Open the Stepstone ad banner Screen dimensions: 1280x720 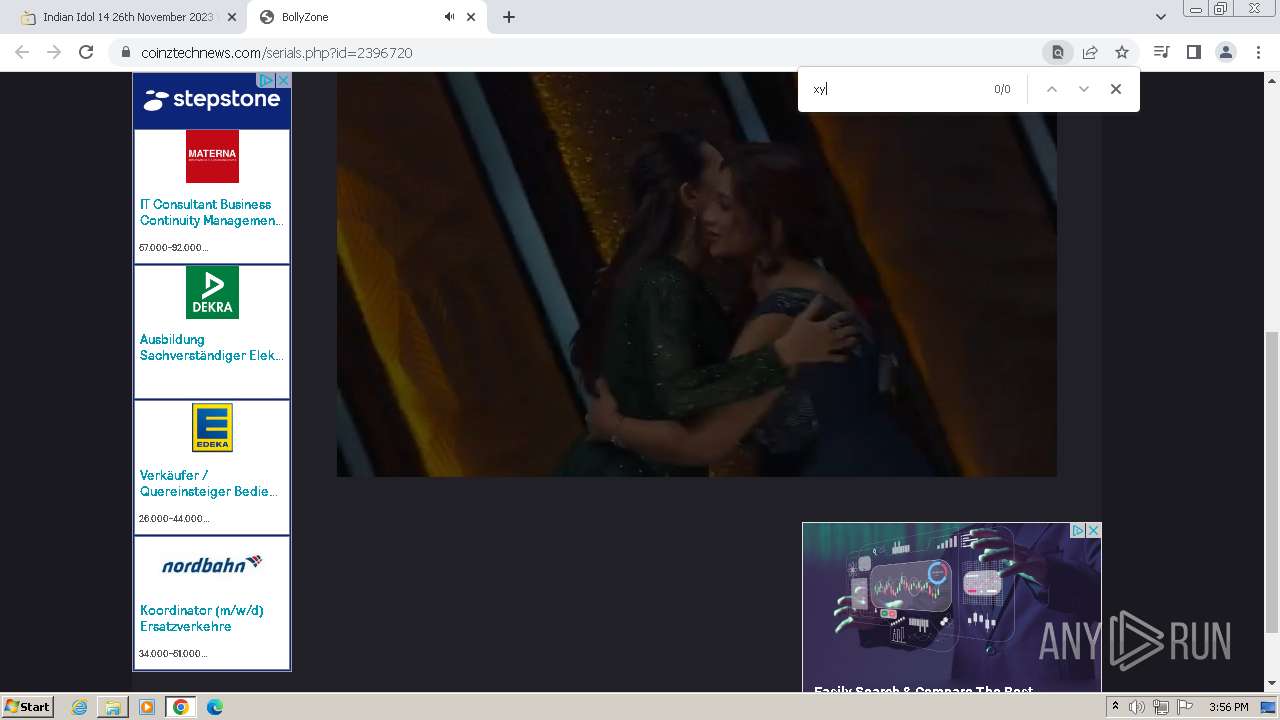[x=211, y=100]
